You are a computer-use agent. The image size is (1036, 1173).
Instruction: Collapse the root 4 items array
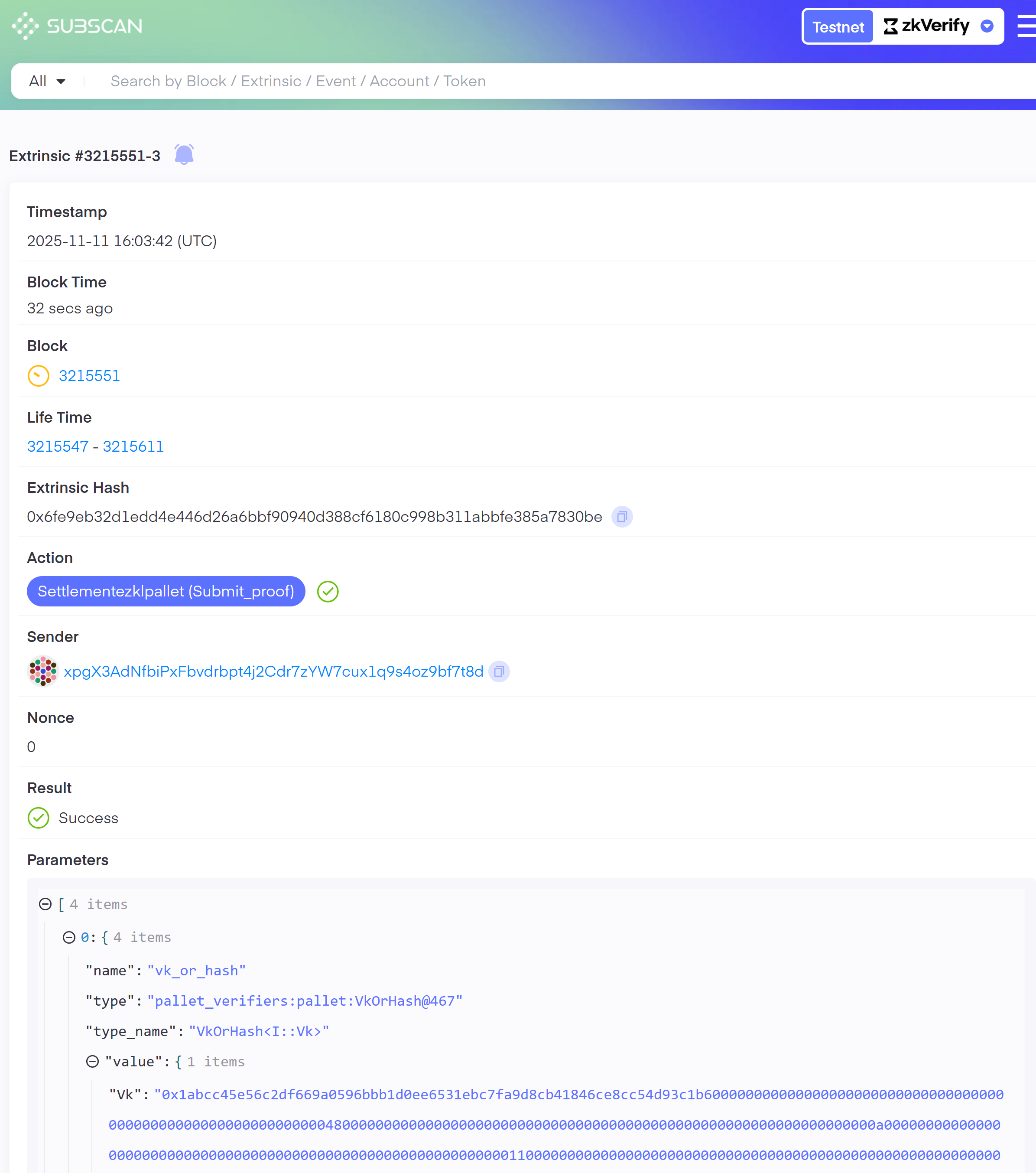pyautogui.click(x=45, y=904)
